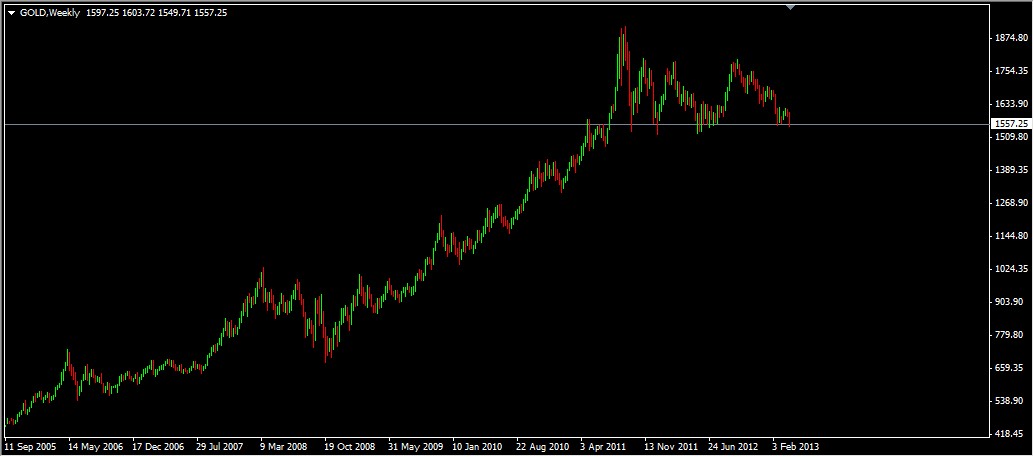Click the chart shift triangle marker at top

click(x=791, y=7)
